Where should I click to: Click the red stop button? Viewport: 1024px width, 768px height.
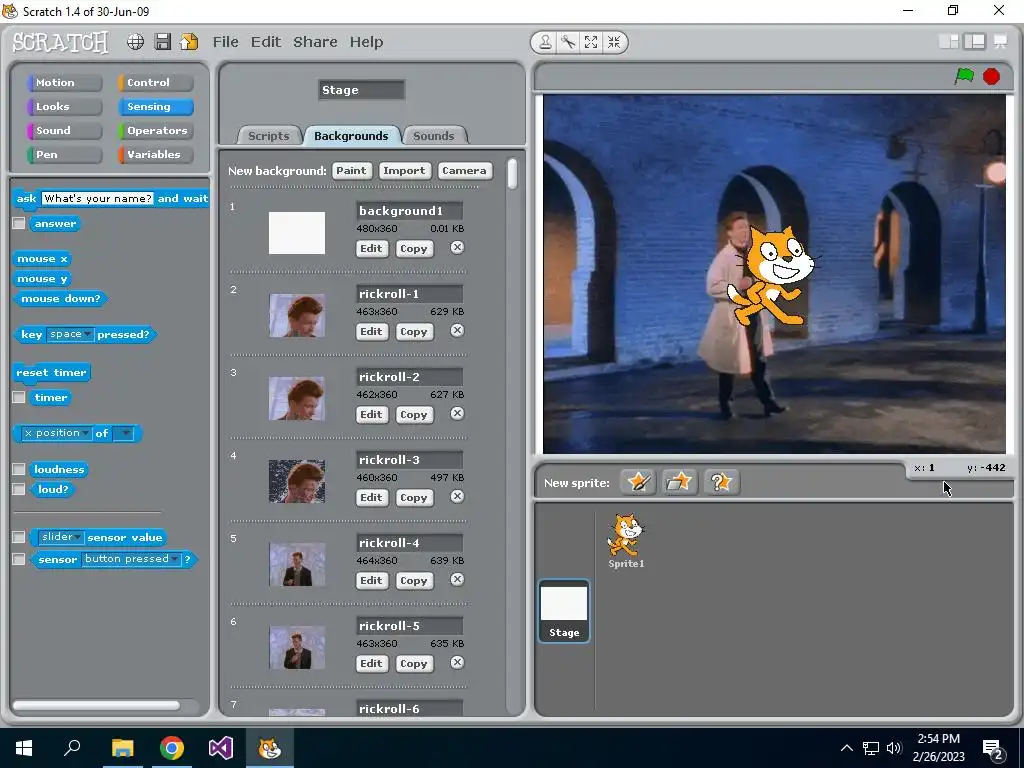[991, 76]
